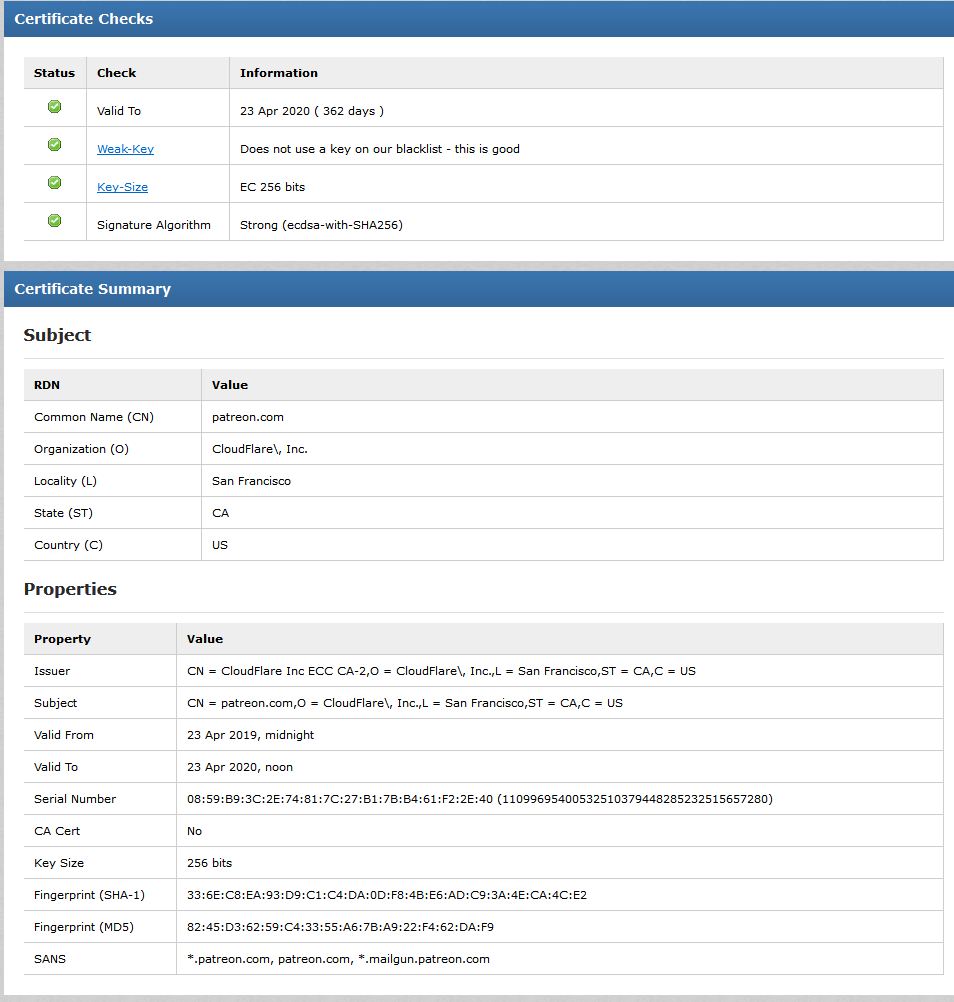Click the Country value 'US'

pos(220,545)
